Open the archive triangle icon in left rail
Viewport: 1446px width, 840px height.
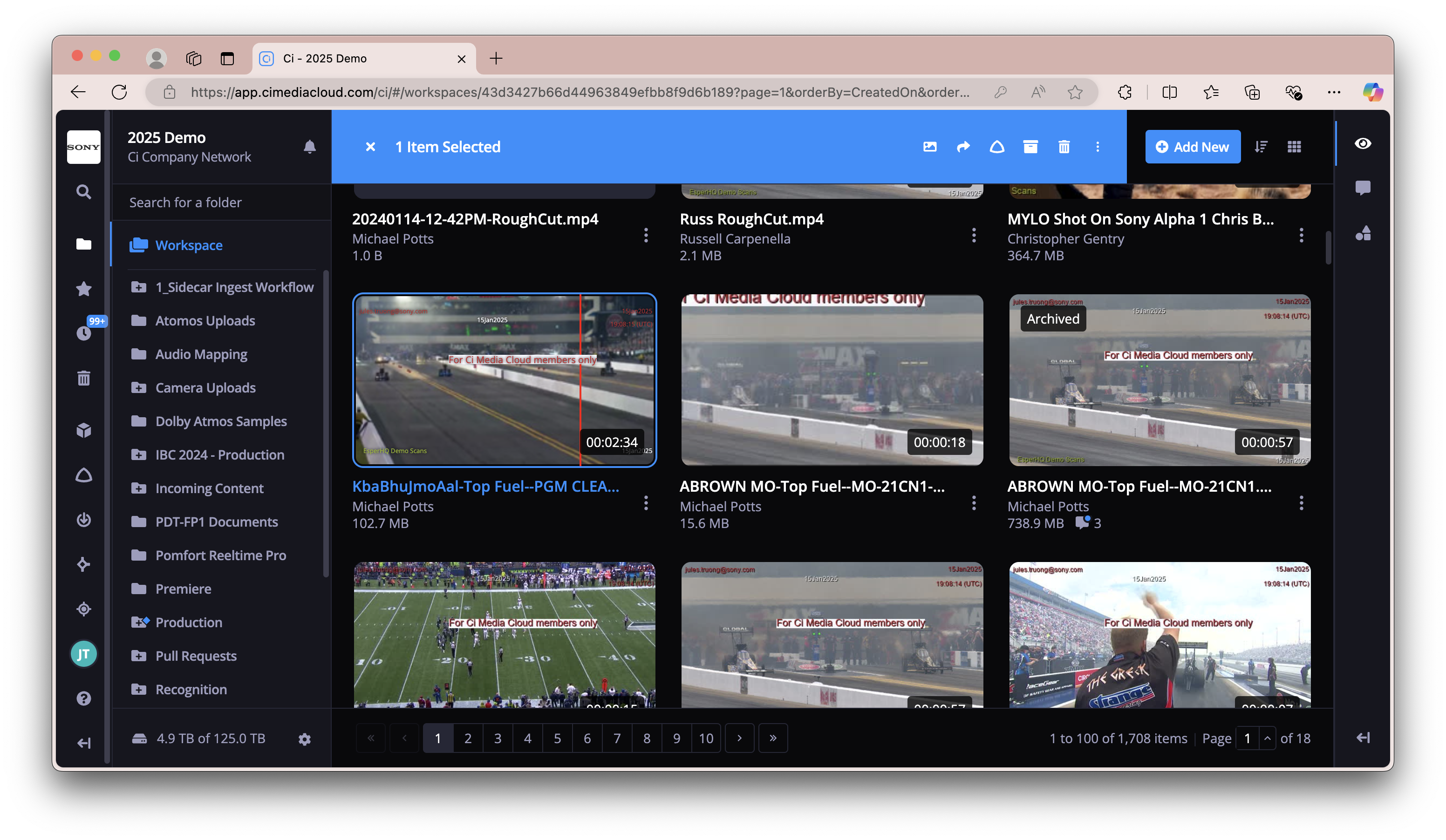click(84, 475)
